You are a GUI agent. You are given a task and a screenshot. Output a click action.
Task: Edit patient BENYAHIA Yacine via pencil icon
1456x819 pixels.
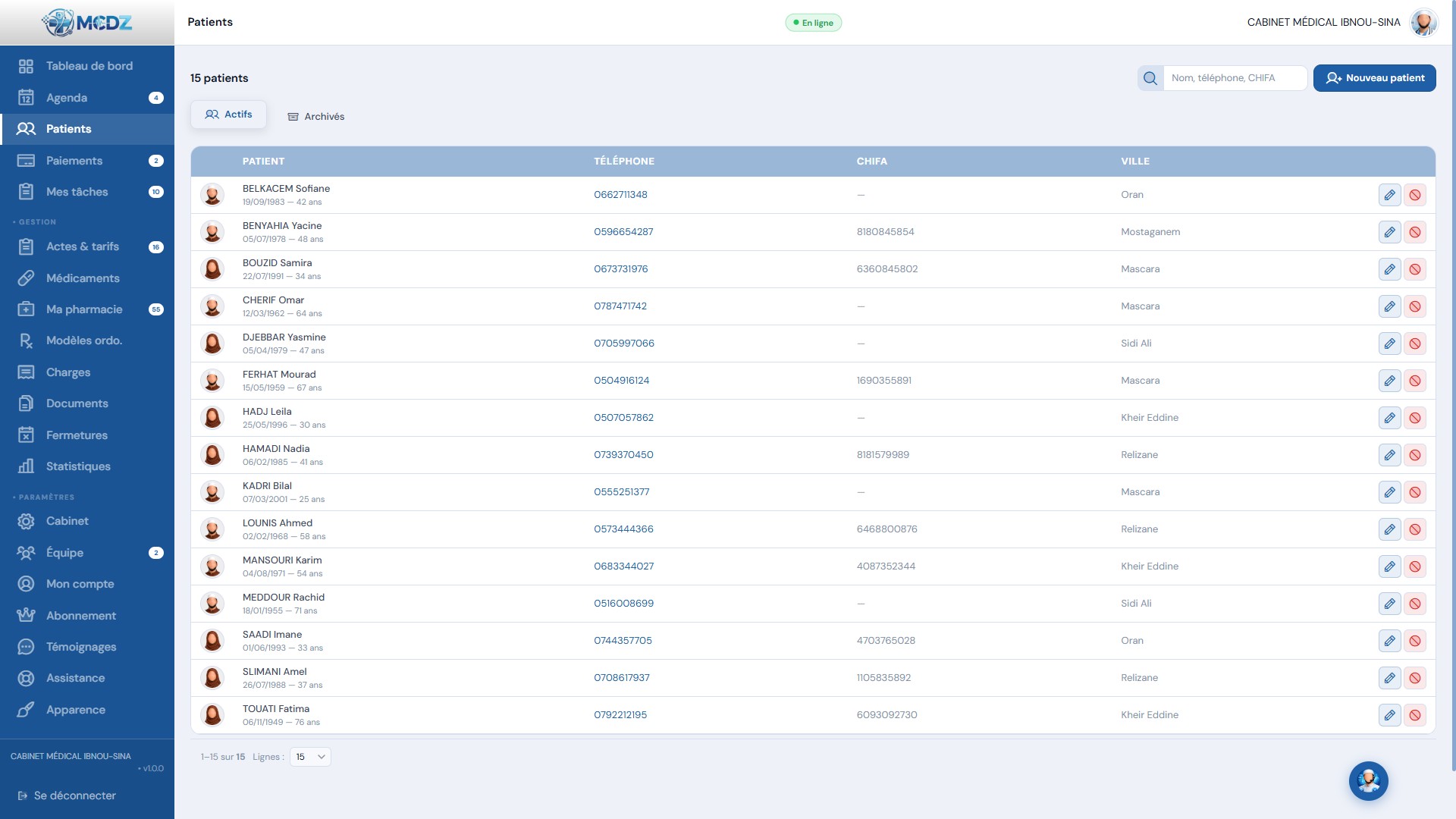click(x=1389, y=232)
